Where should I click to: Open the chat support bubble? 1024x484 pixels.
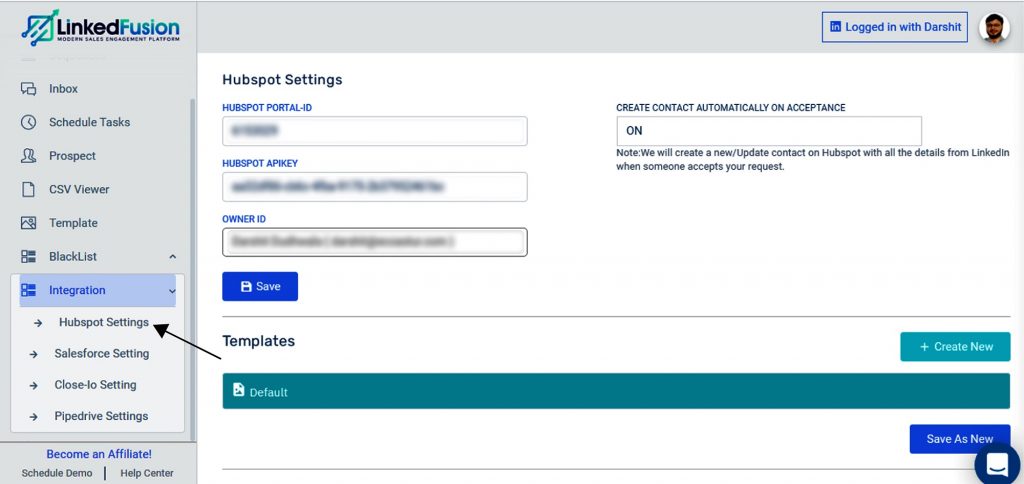click(x=998, y=464)
